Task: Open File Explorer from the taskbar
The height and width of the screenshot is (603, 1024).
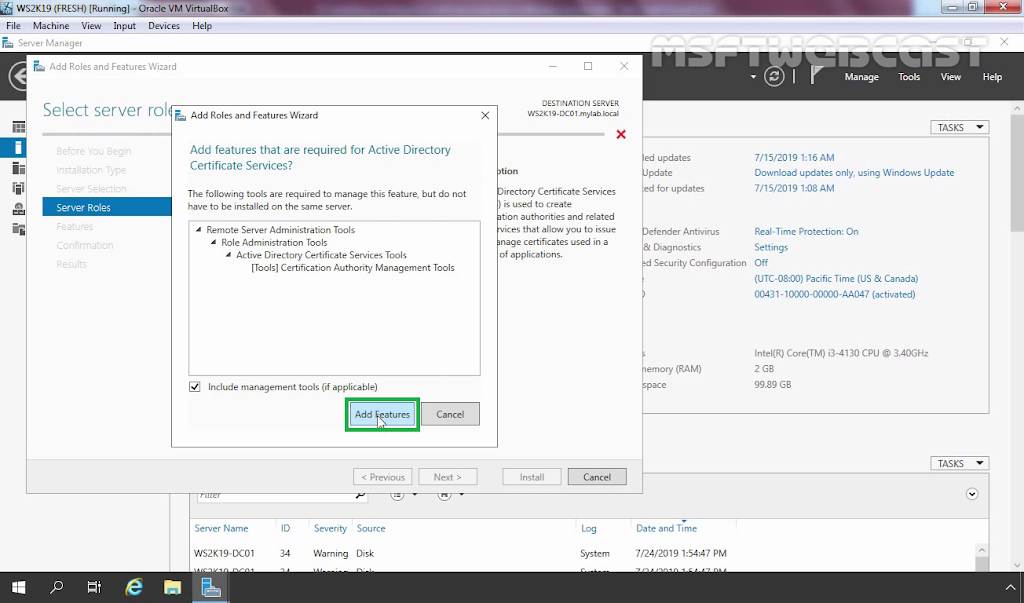Action: click(172, 587)
